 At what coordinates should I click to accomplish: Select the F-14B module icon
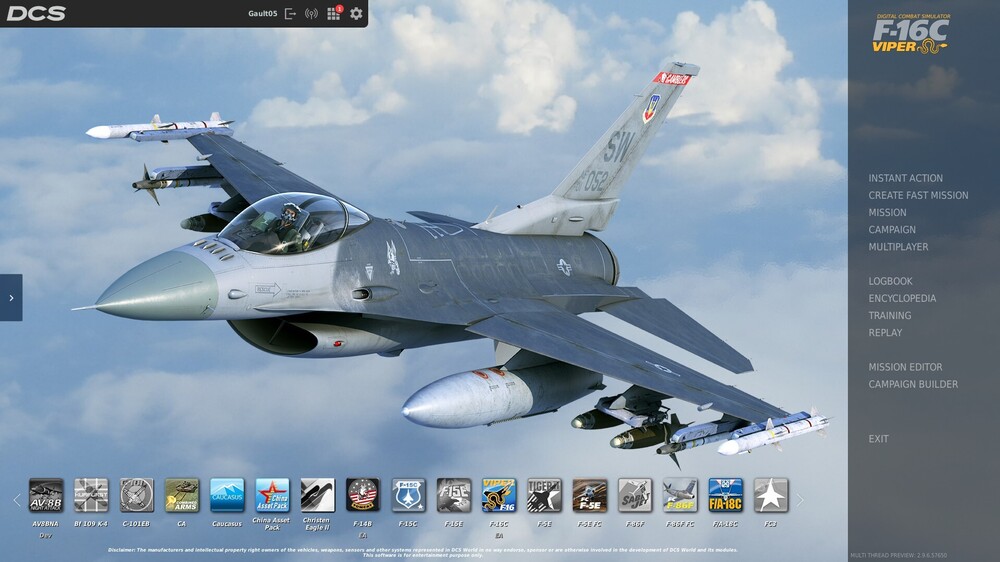[363, 495]
